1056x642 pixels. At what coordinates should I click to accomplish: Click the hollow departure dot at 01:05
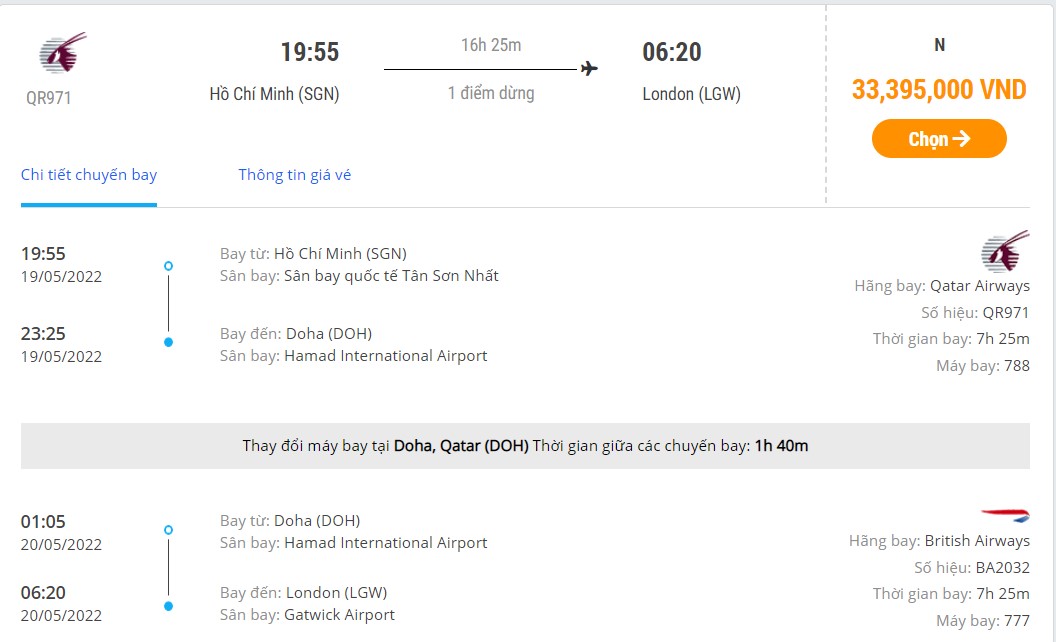tap(168, 530)
